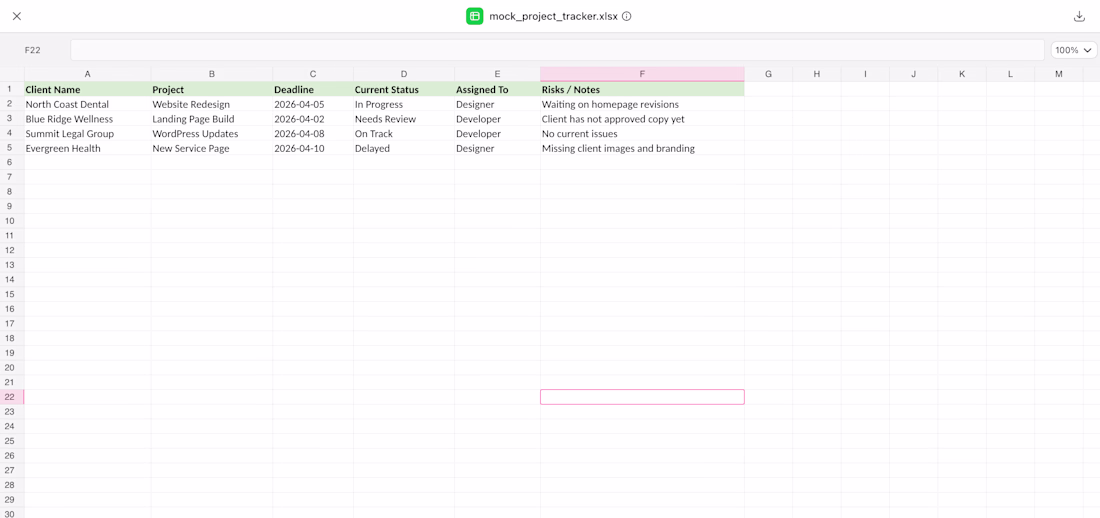
Task: Click the 'Deadline' header cell
Action: [313, 89]
